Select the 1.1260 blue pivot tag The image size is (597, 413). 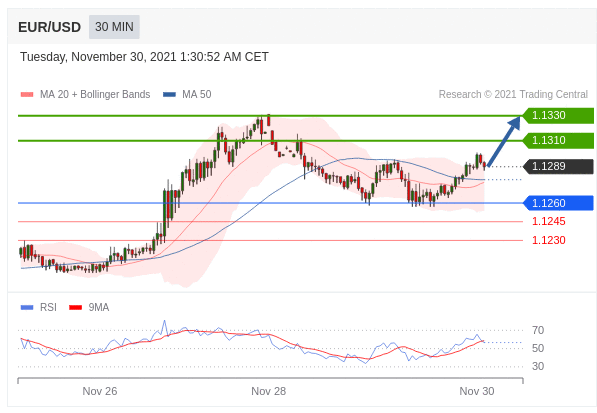tap(558, 203)
